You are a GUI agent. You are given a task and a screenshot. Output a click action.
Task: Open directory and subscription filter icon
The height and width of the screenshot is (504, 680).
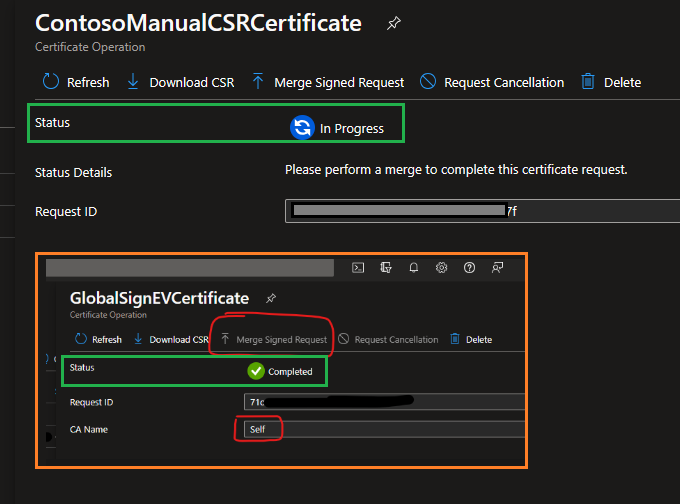click(x=386, y=268)
